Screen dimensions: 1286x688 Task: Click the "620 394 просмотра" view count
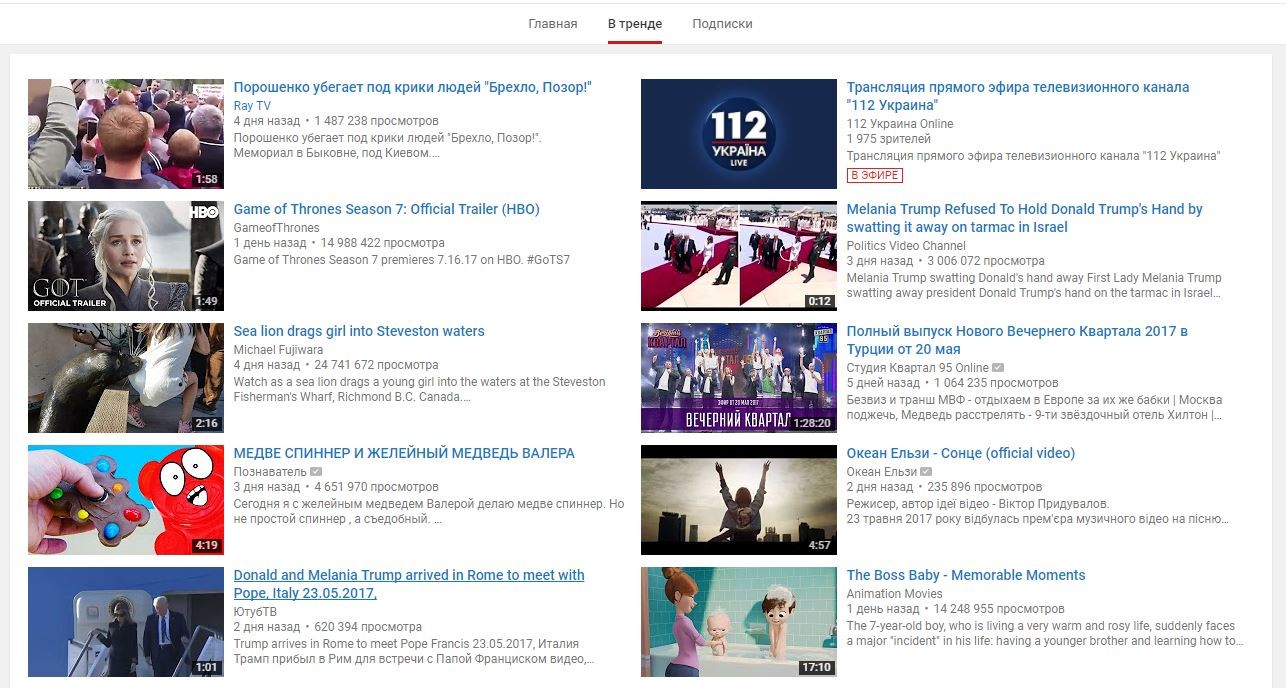pos(368,627)
